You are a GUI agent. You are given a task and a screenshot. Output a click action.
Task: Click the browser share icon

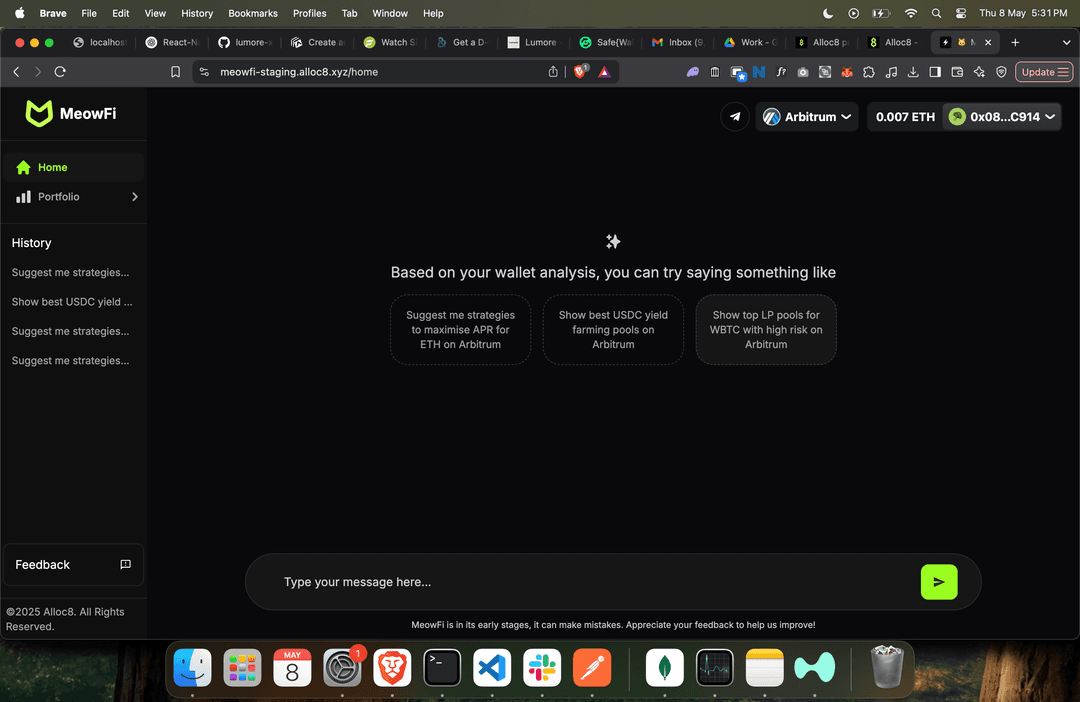click(x=553, y=72)
